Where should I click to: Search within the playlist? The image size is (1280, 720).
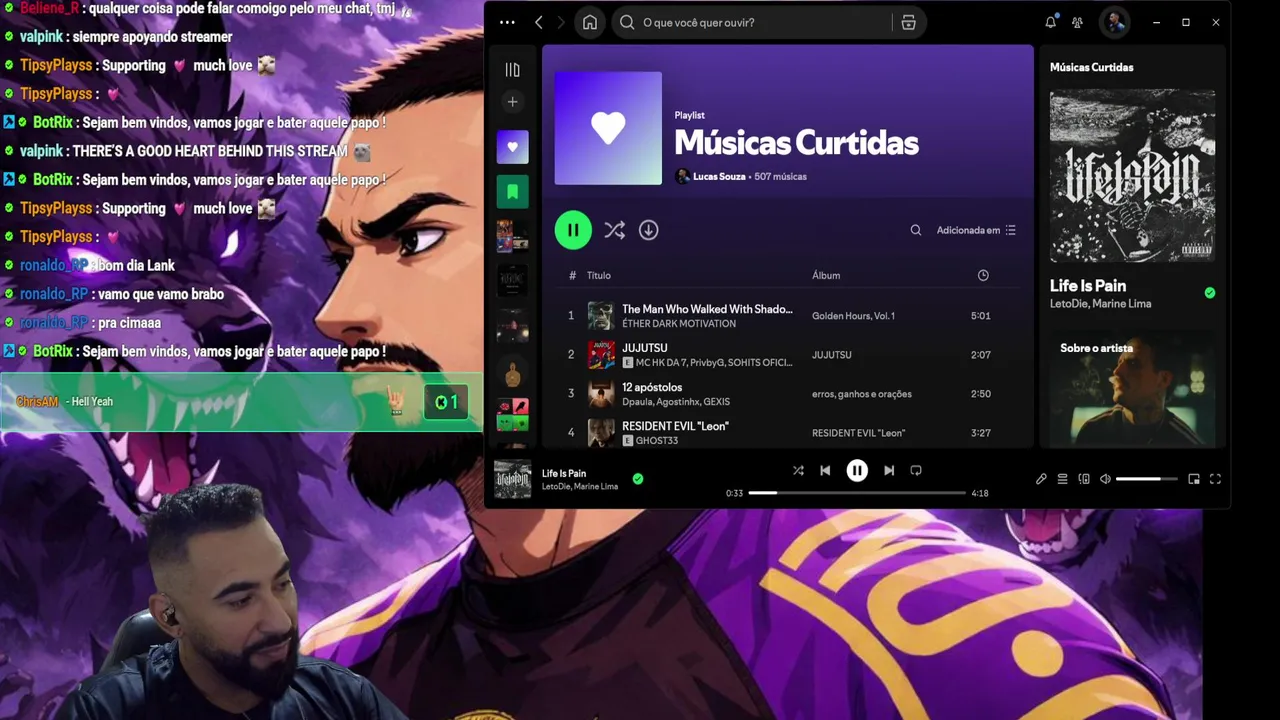tap(915, 230)
